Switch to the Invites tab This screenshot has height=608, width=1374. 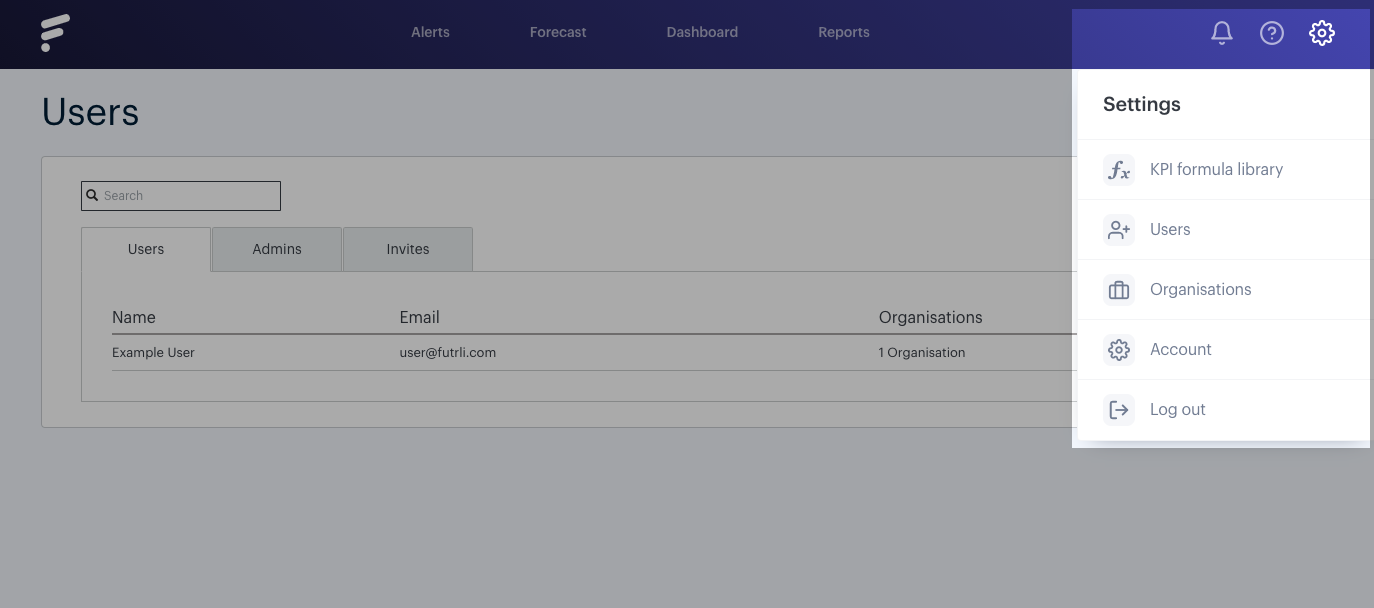(408, 249)
